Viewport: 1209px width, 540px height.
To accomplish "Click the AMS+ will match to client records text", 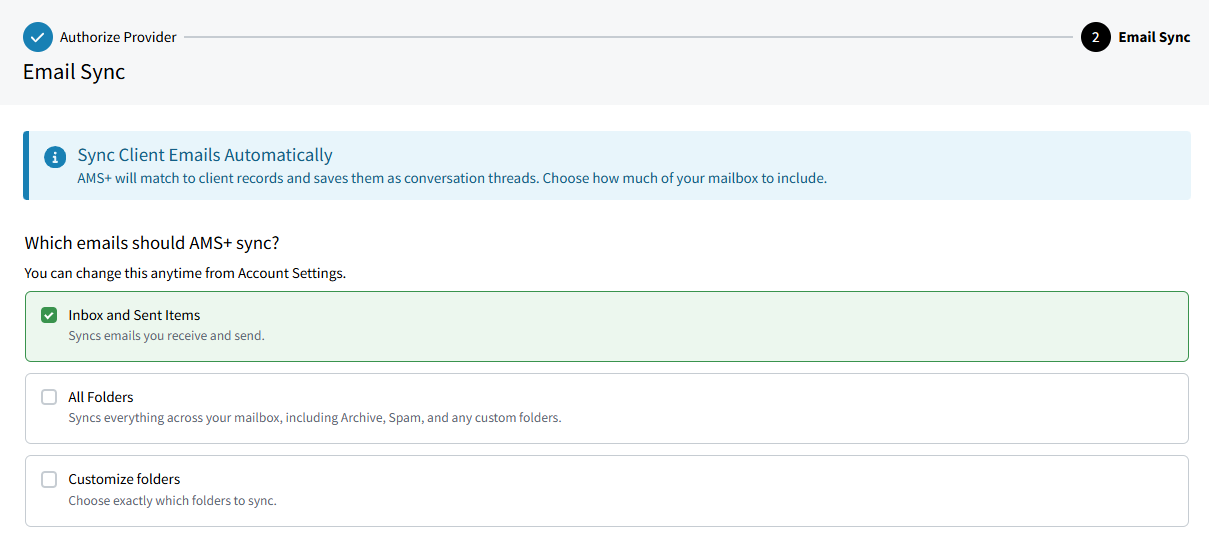I will pos(452,179).
